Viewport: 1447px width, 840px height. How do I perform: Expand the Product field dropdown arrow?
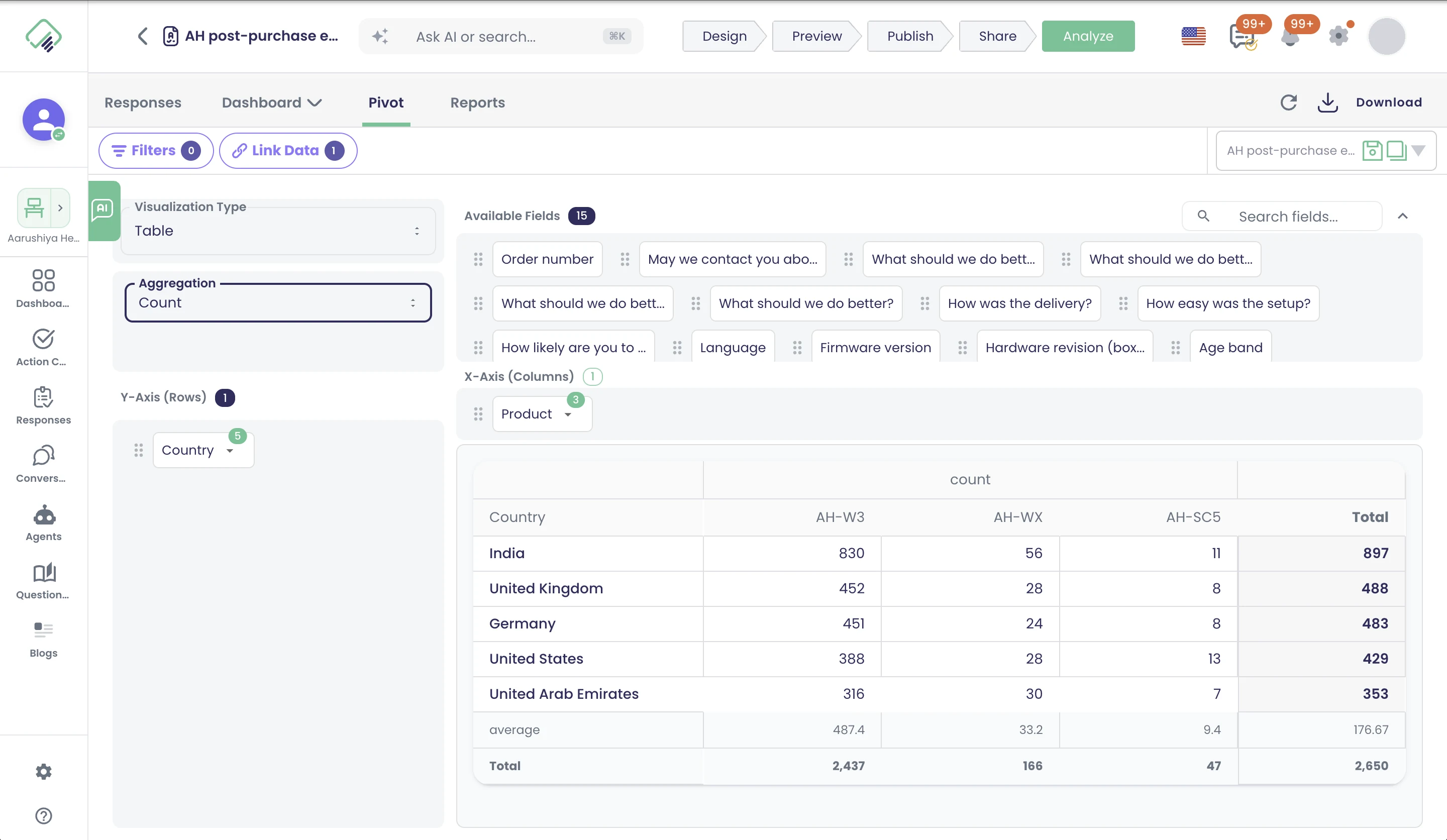click(568, 414)
